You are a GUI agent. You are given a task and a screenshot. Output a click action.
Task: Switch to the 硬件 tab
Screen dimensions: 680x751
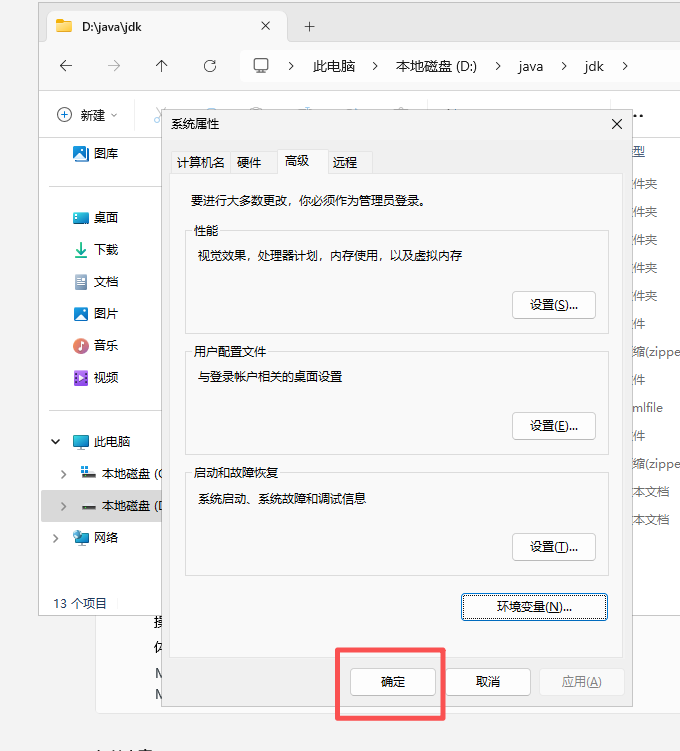(x=254, y=162)
